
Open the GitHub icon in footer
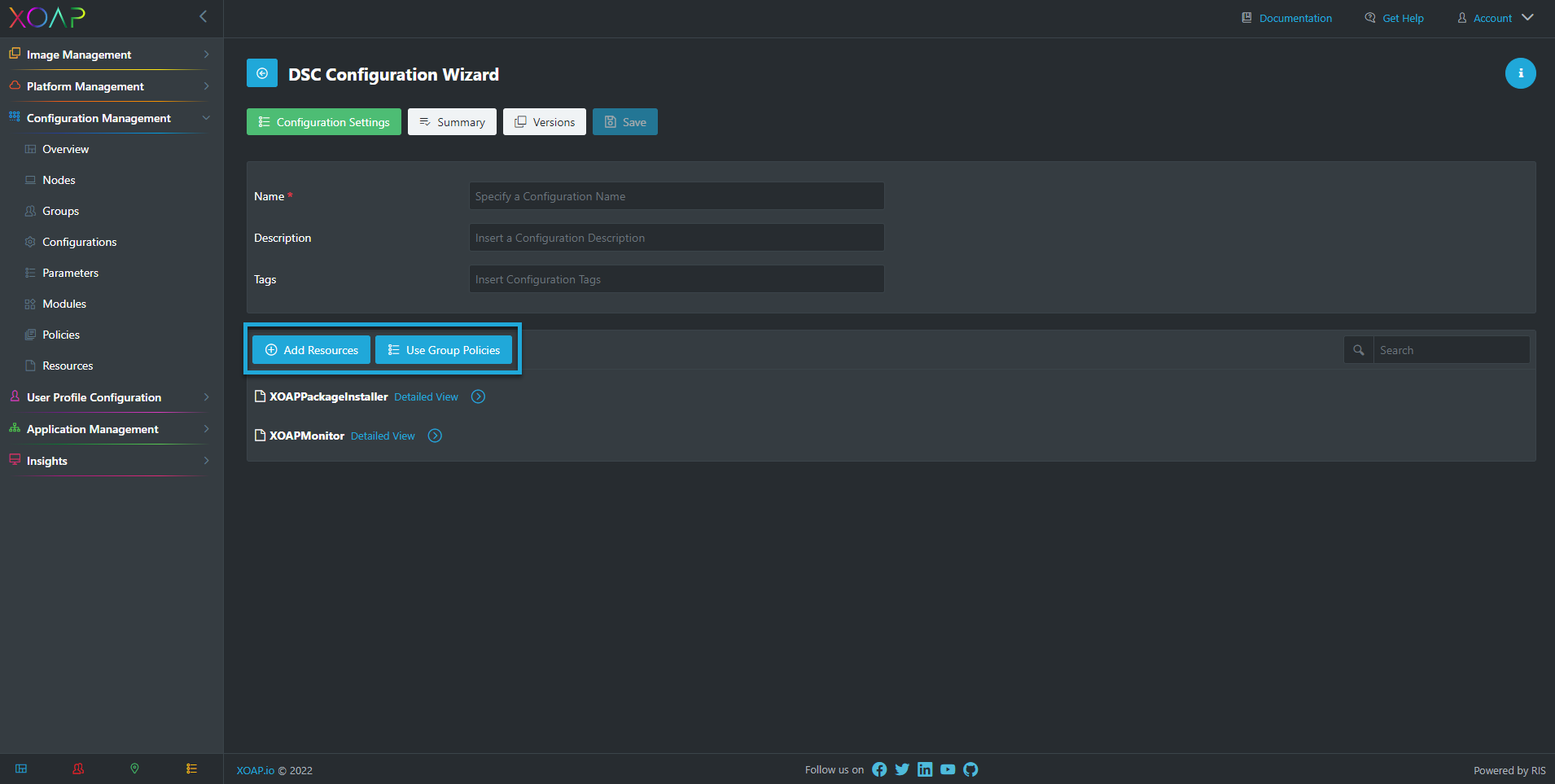[970, 769]
